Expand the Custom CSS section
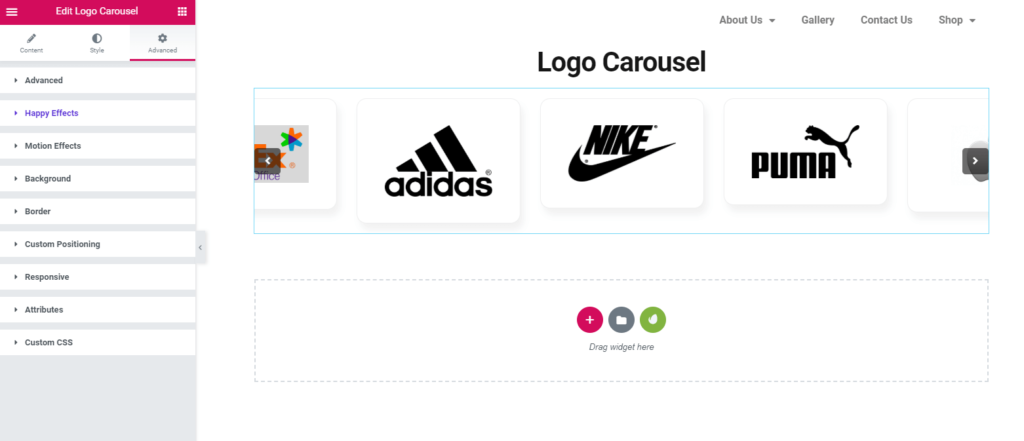The width and height of the screenshot is (1024, 441). pyautogui.click(x=48, y=342)
